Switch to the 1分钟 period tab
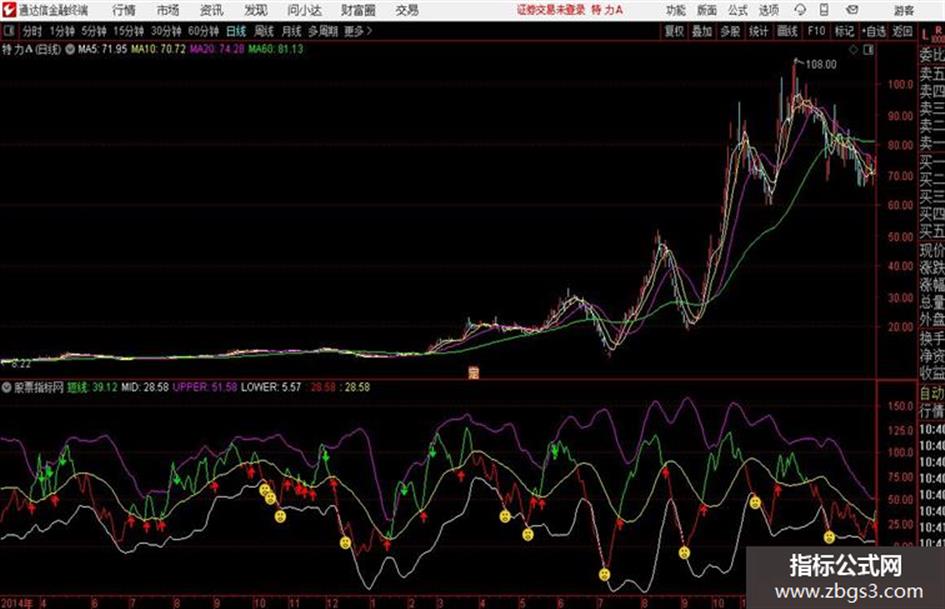 pos(62,31)
